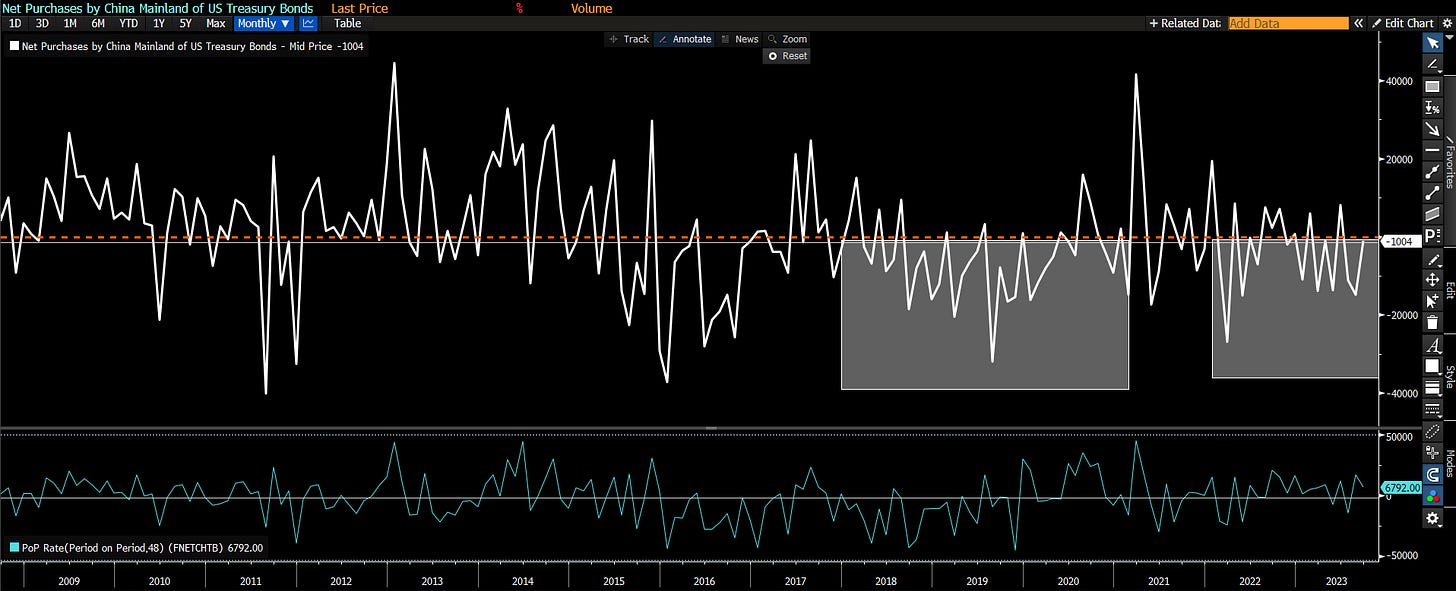
Task: Set range to YTD
Action: tap(129, 23)
